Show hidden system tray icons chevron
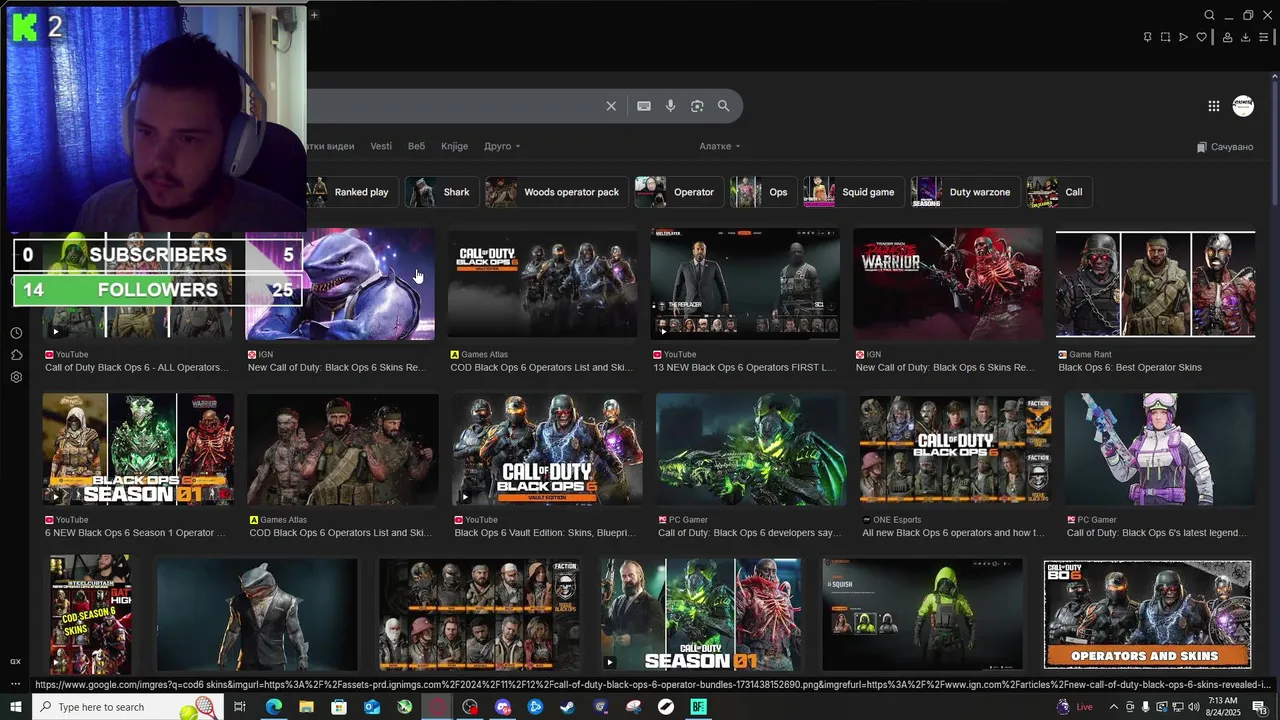Image resolution: width=1280 pixels, height=720 pixels. [1113, 707]
